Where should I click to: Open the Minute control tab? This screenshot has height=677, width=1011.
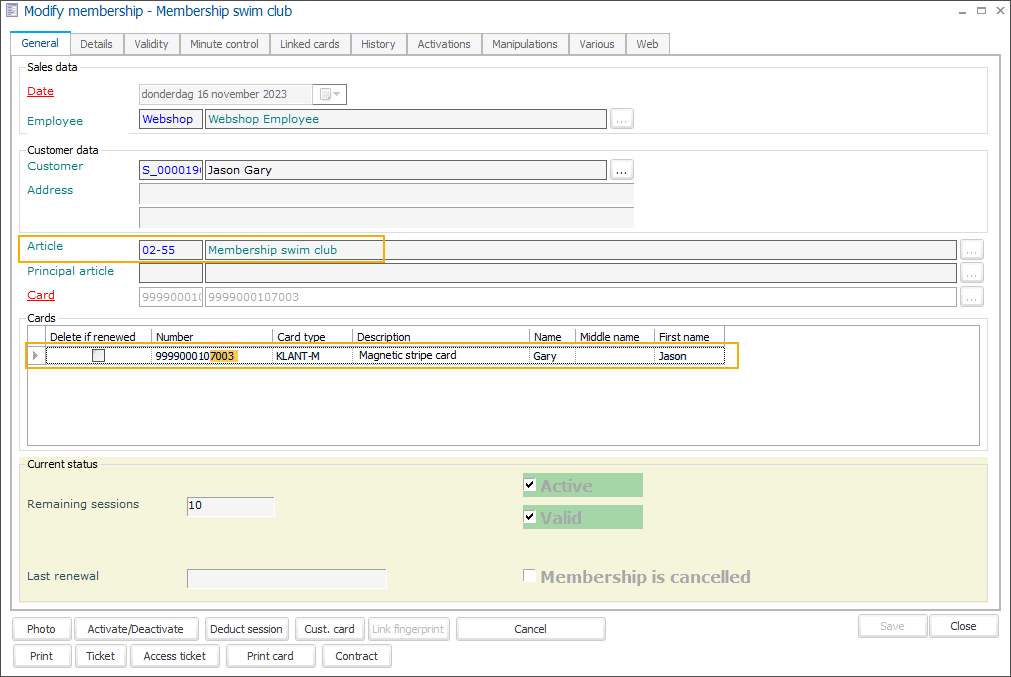[224, 44]
